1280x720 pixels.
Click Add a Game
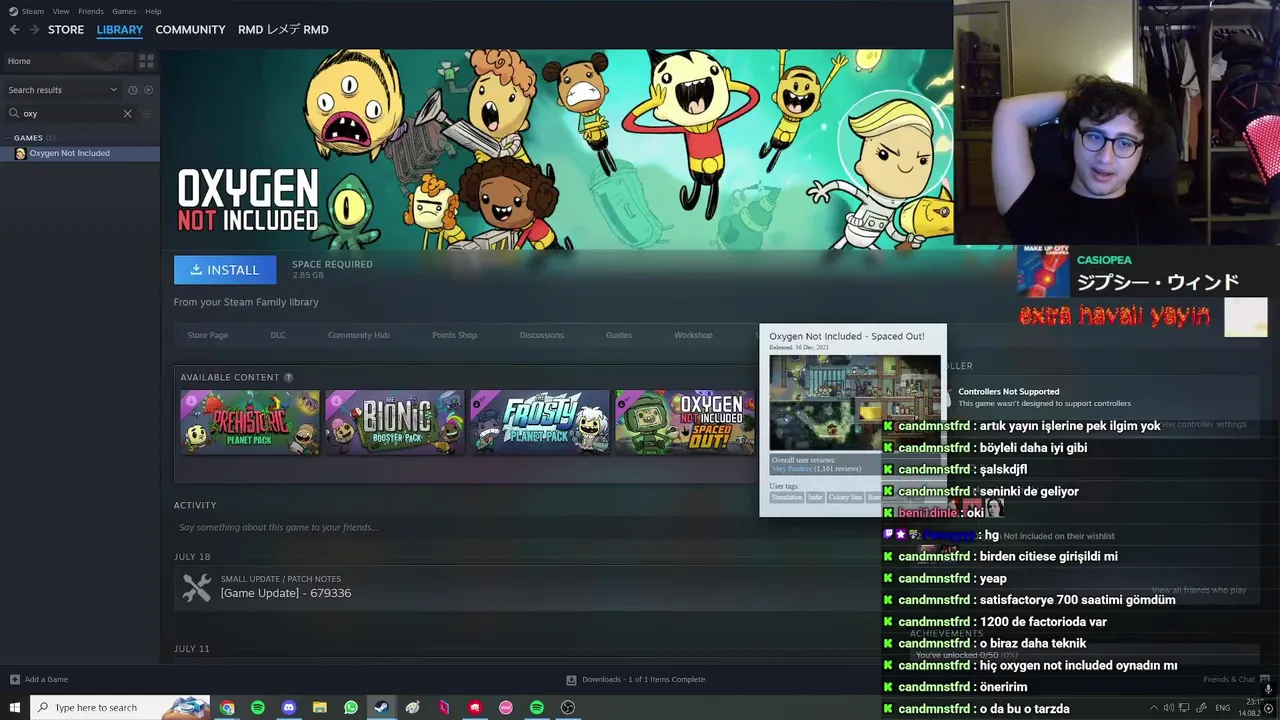[x=38, y=680]
